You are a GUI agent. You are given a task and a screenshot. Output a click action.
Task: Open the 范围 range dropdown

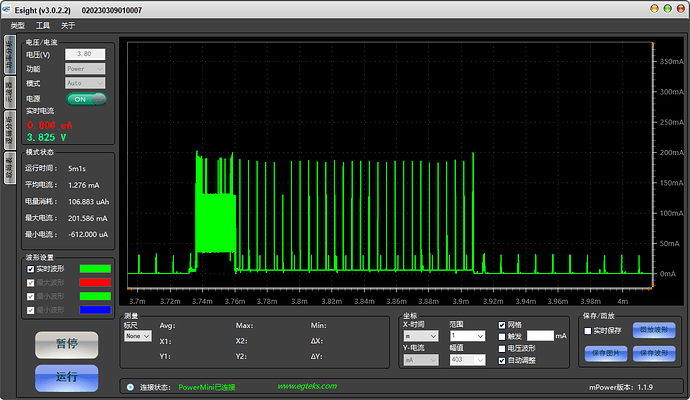(x=467, y=336)
